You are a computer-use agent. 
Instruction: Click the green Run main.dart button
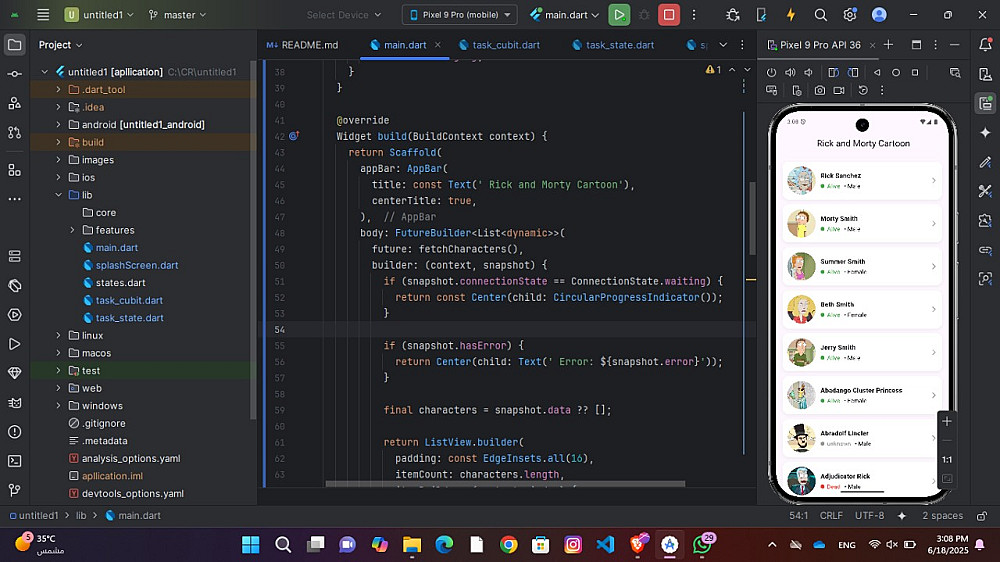click(x=620, y=15)
